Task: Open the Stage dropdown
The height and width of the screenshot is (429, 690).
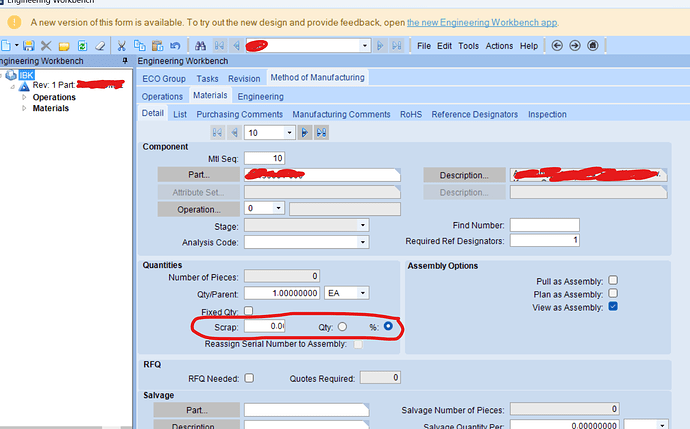Action: [363, 225]
